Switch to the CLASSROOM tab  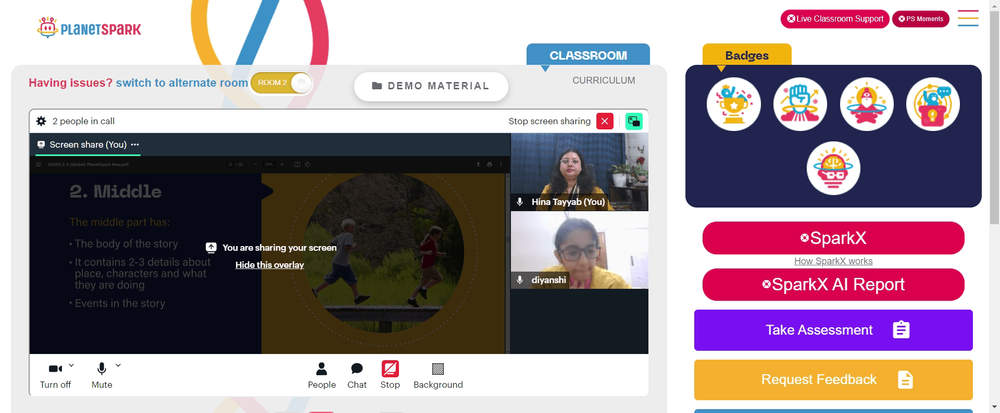tap(588, 55)
